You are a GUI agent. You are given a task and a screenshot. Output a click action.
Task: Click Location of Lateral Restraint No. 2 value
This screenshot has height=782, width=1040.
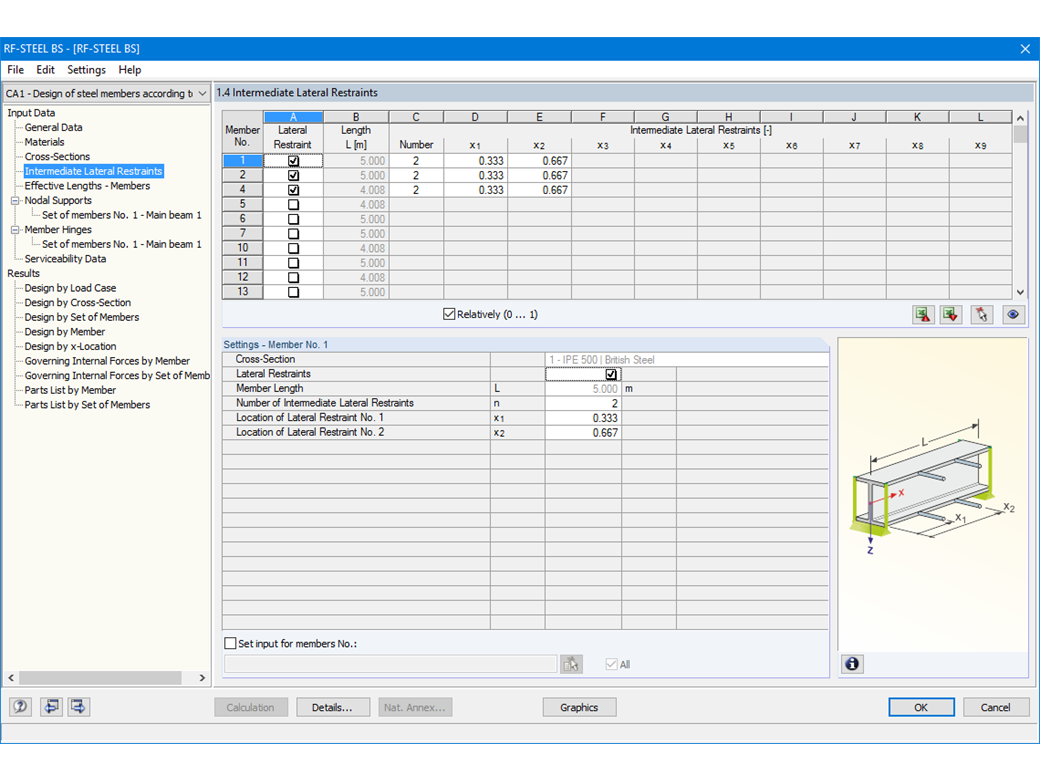click(x=583, y=432)
